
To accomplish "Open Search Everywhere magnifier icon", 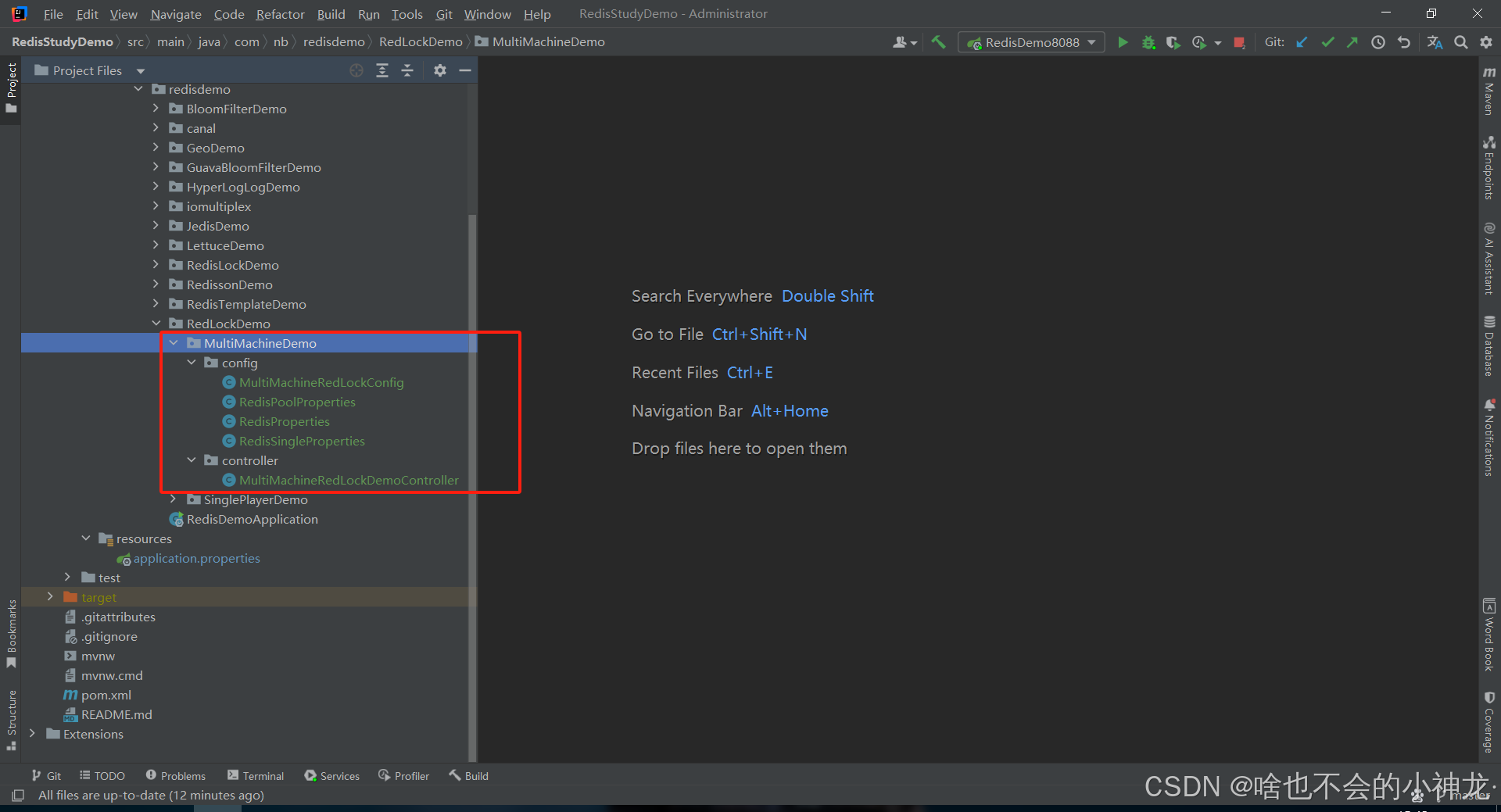I will (1460, 42).
